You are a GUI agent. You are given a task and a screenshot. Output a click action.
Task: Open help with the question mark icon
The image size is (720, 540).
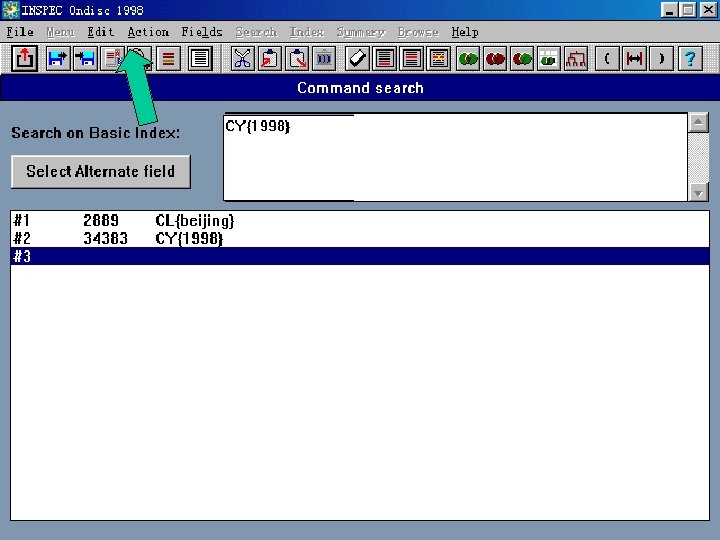click(x=690, y=59)
